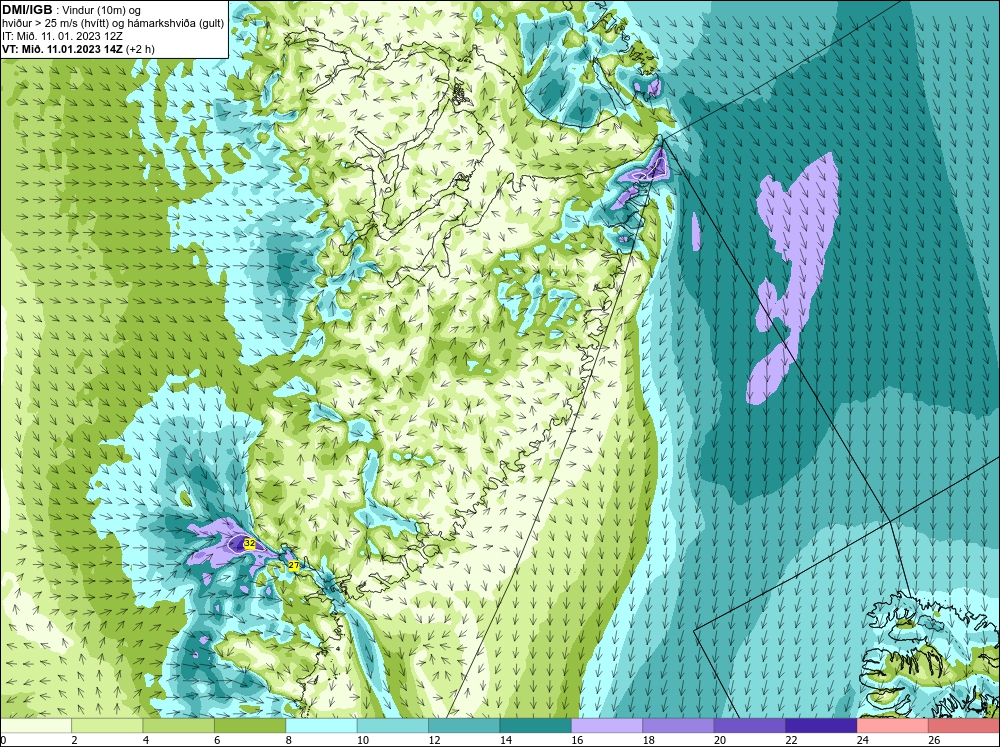Viewport: 1000px width, 747px height.
Task: Click the legend scale value 16
Action: pos(577,740)
